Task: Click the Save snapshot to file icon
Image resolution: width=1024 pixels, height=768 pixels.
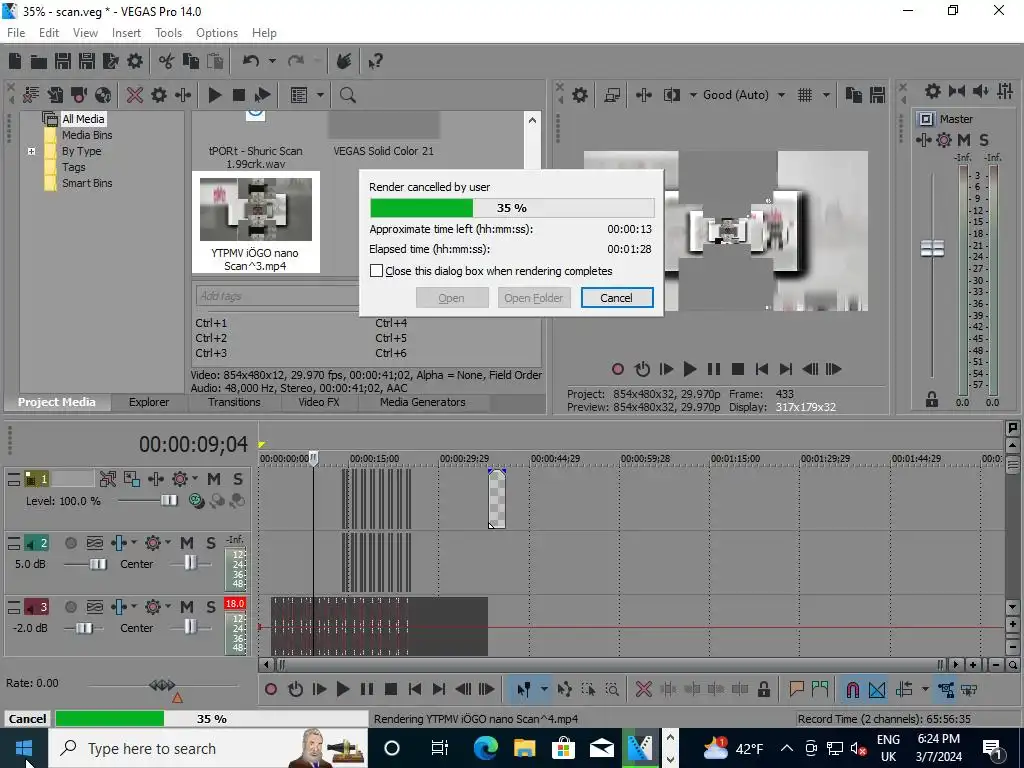Action: click(x=877, y=95)
